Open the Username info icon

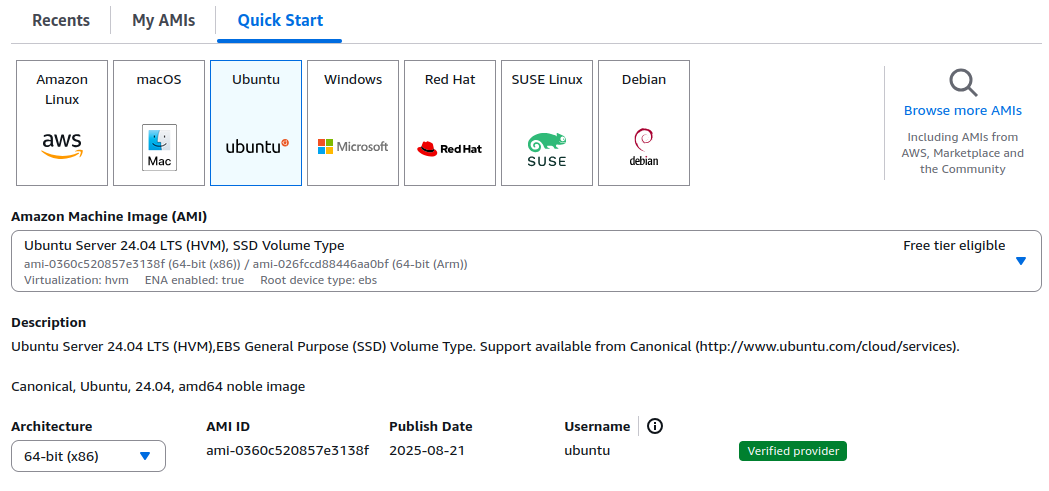coord(655,426)
